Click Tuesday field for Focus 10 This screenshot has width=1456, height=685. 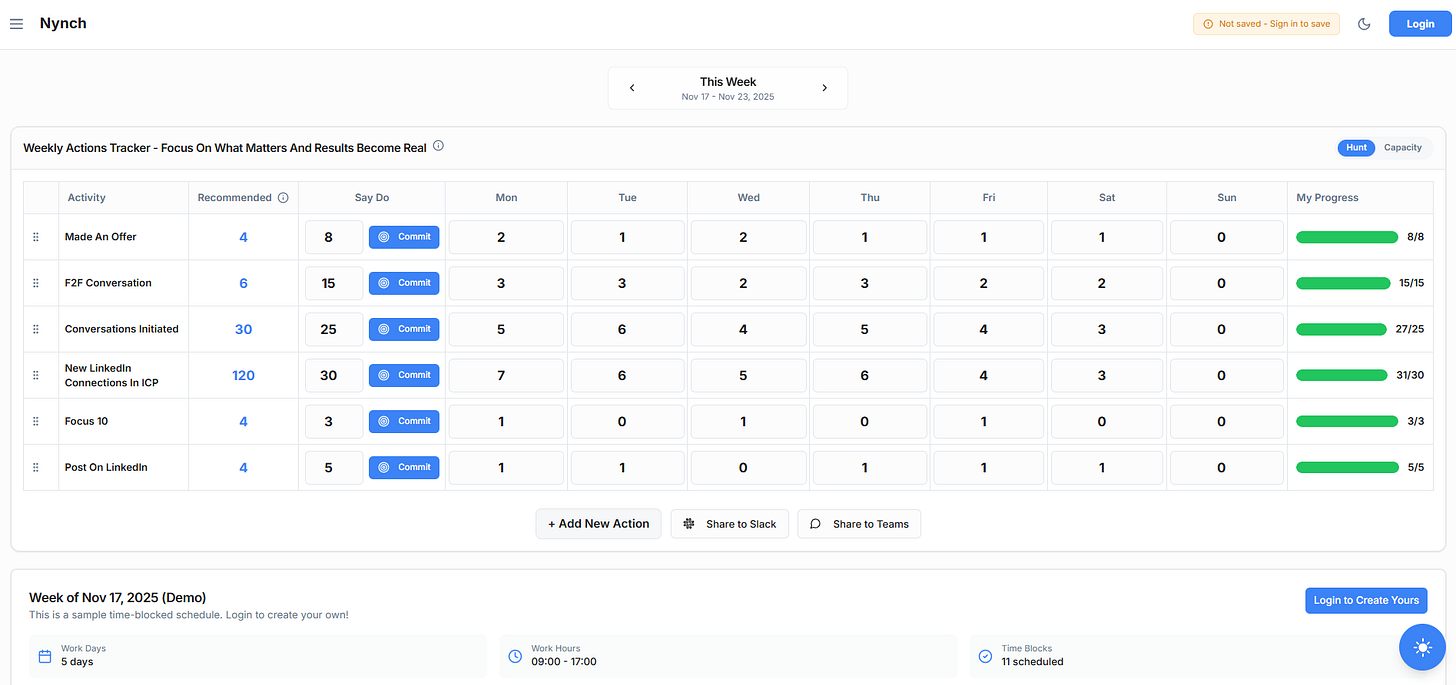pos(627,421)
